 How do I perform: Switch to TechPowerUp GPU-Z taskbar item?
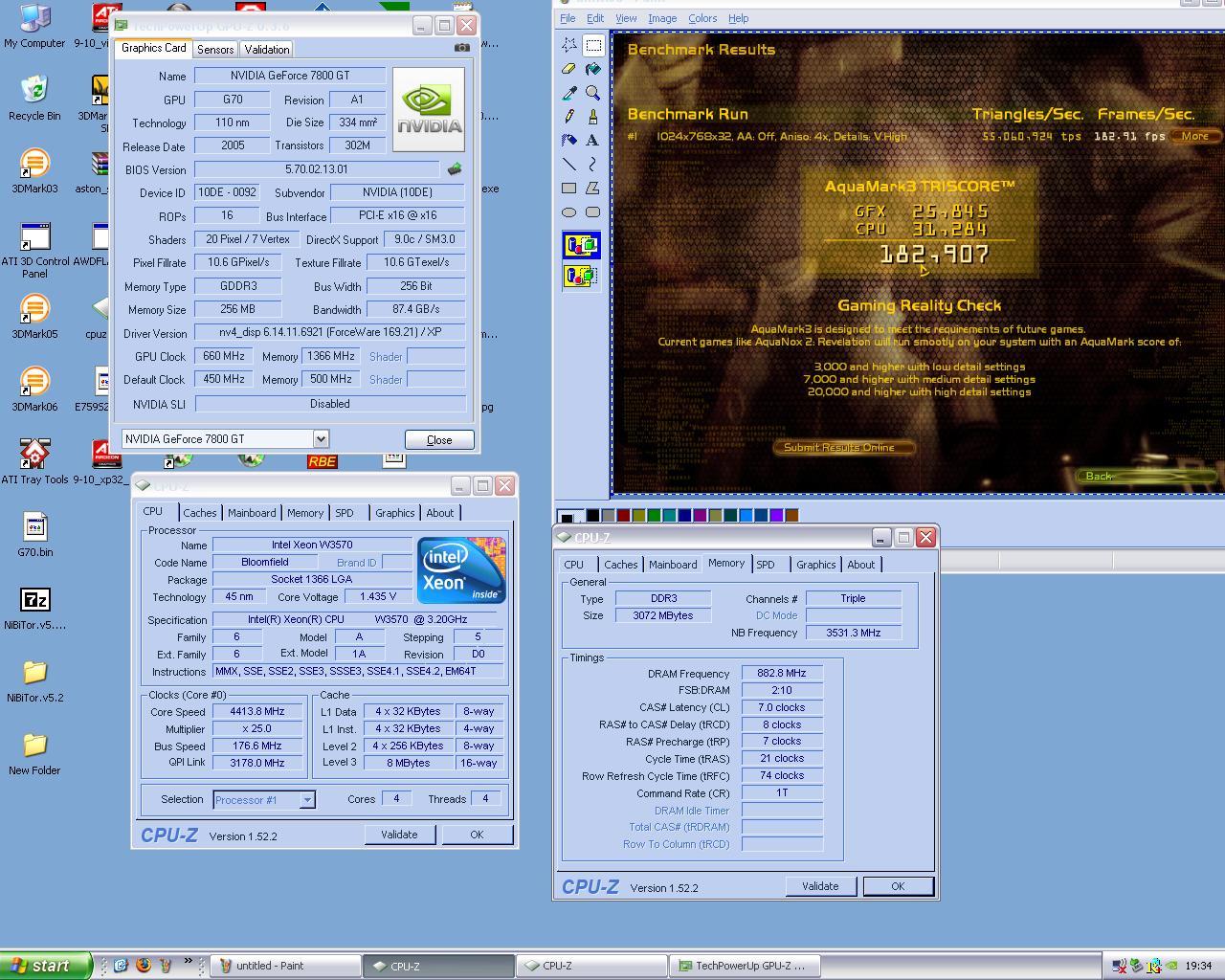(x=745, y=966)
